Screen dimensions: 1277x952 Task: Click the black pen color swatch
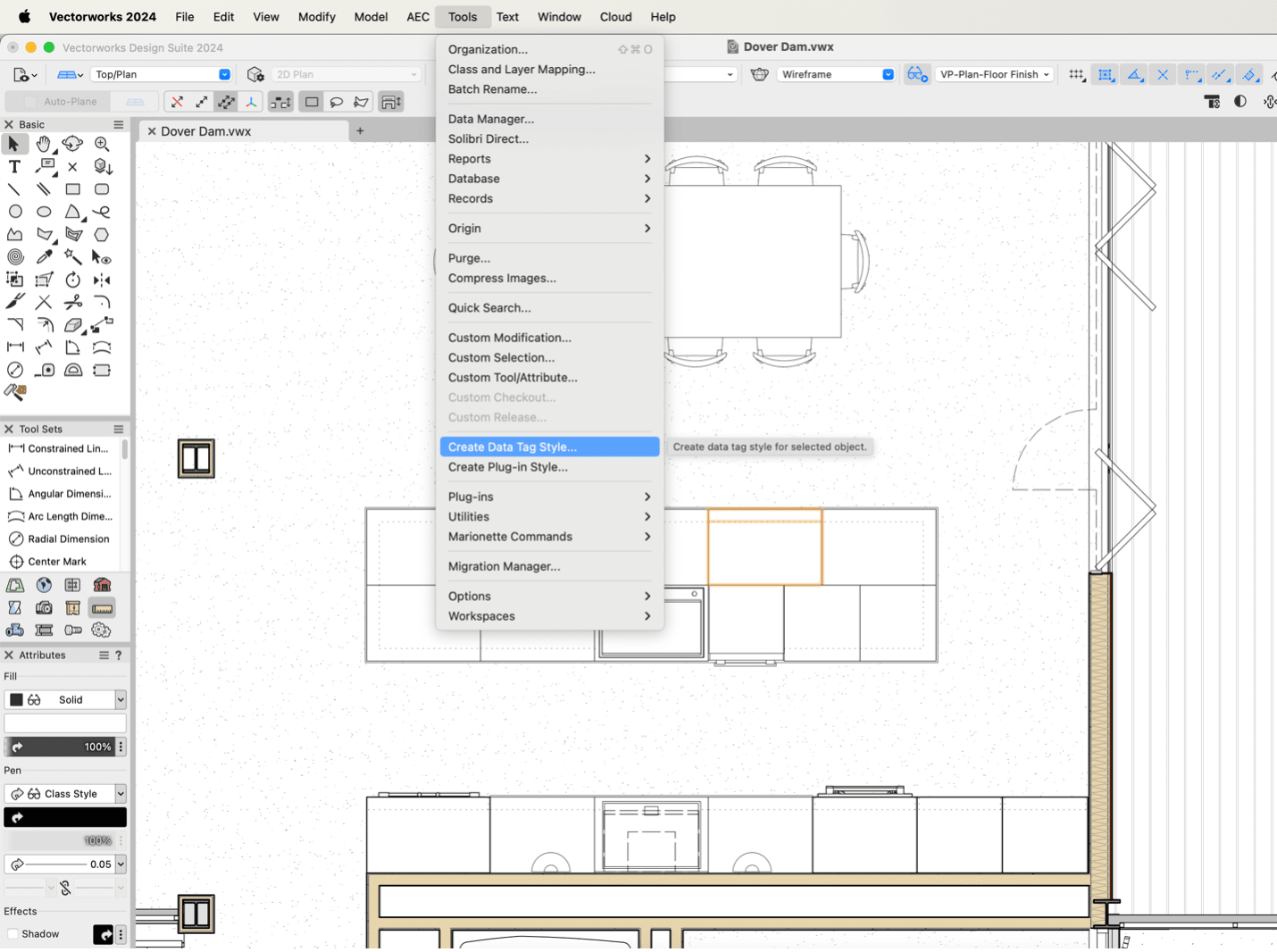(65, 816)
